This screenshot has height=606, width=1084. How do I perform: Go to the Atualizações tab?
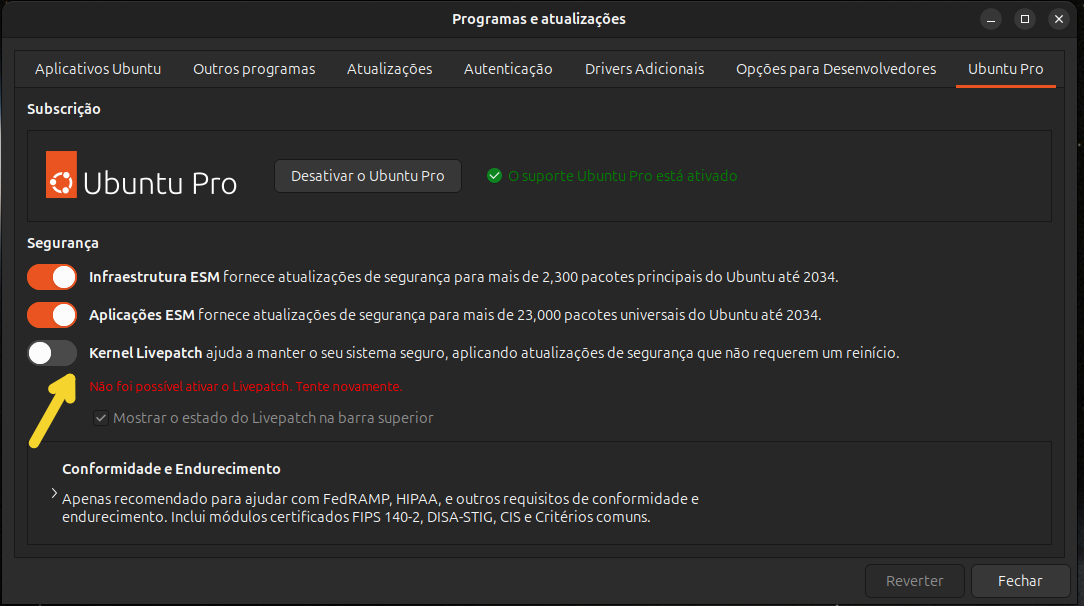389,69
